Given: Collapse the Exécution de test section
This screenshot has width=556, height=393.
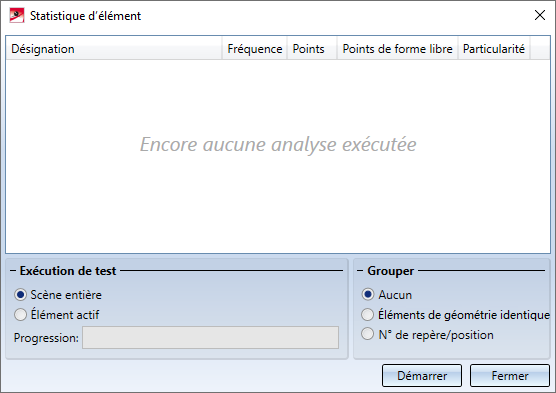Looking at the screenshot, I should click(x=13, y=271).
